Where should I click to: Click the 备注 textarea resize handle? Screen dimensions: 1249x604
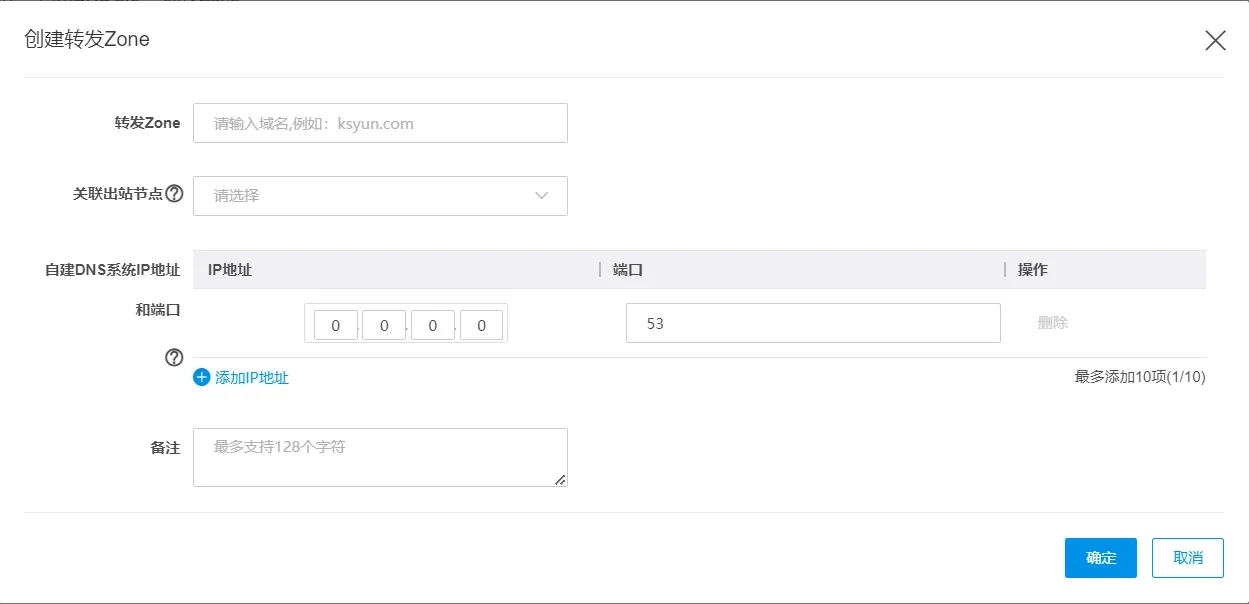tap(560, 480)
